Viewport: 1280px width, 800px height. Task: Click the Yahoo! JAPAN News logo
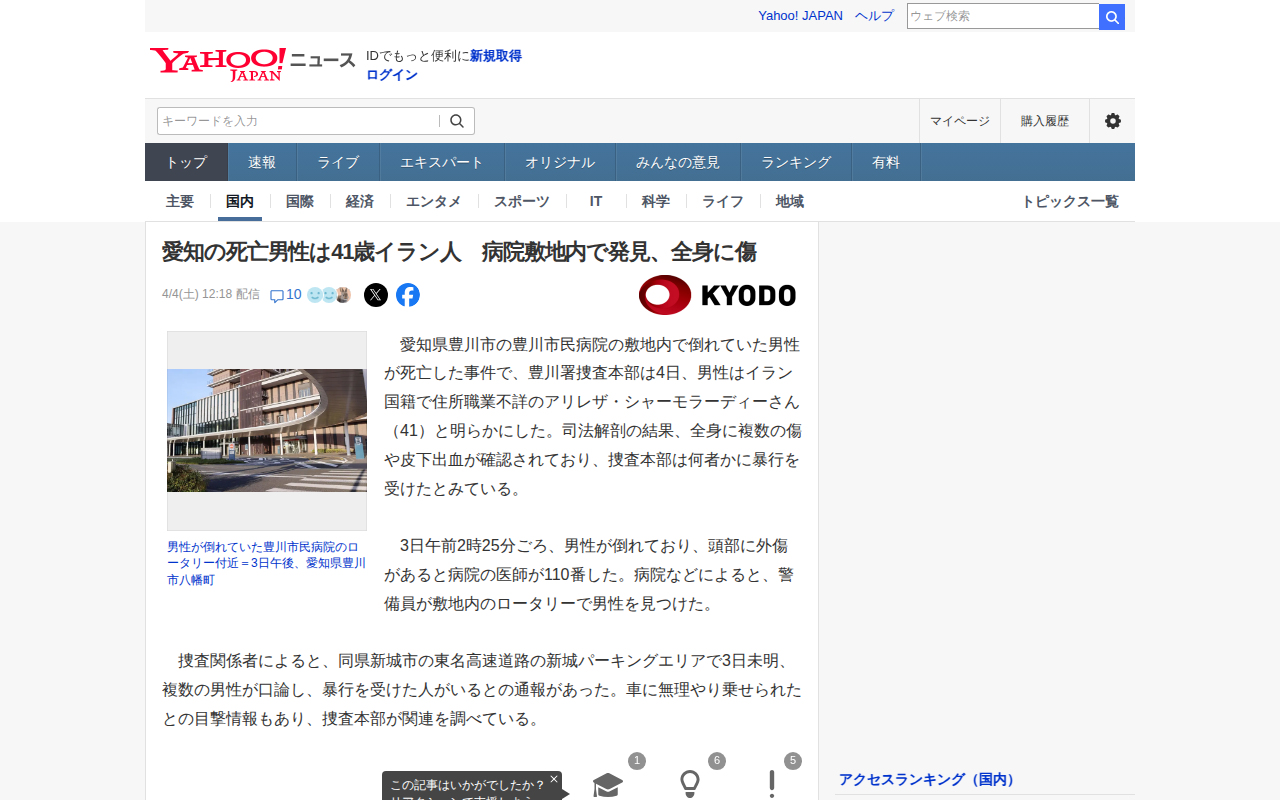[x=252, y=64]
